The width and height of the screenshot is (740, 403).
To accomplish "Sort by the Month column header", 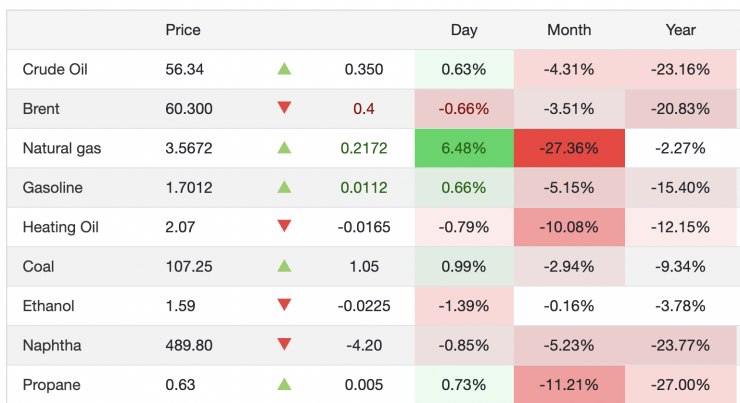I will coord(569,30).
